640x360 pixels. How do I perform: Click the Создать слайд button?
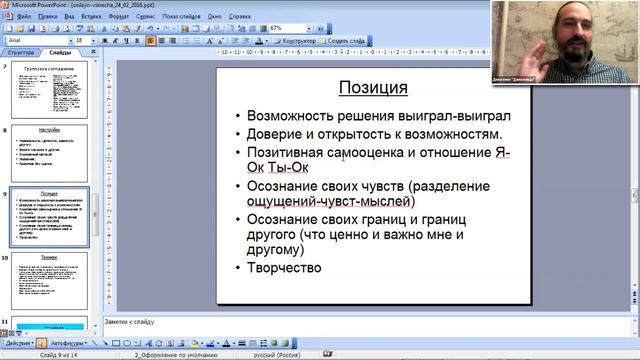pos(342,41)
